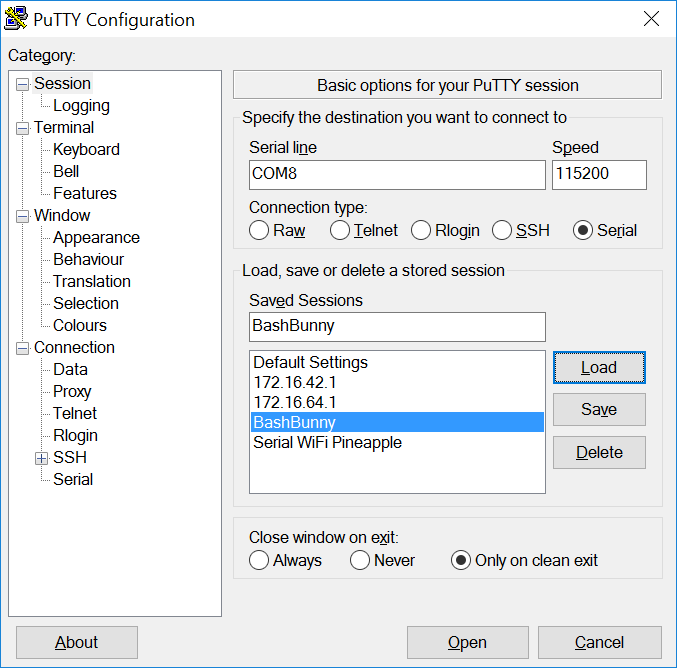Click Open to start the connection
Image resolution: width=677 pixels, height=668 pixels.
click(467, 642)
